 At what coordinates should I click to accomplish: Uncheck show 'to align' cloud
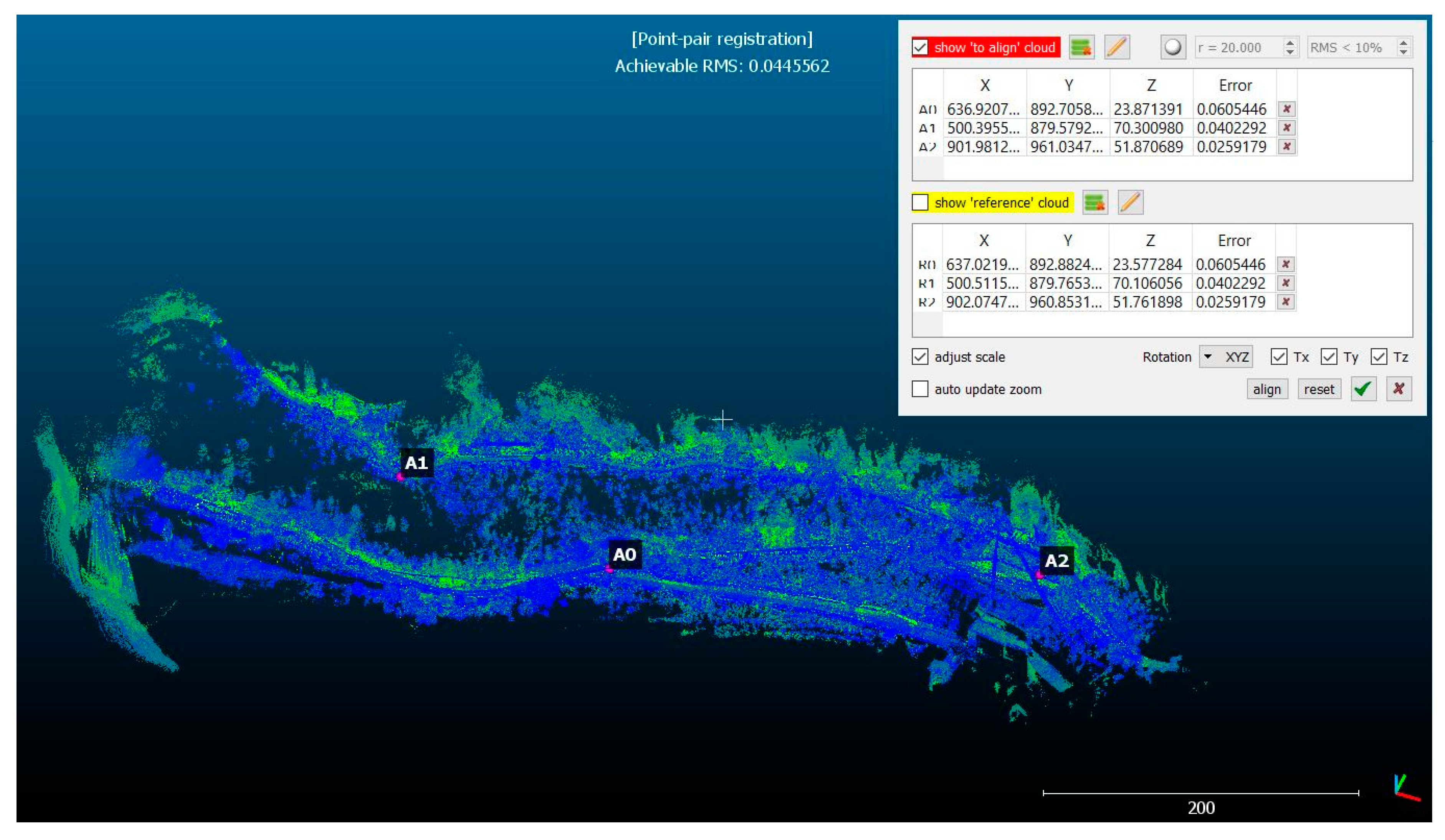(x=920, y=47)
